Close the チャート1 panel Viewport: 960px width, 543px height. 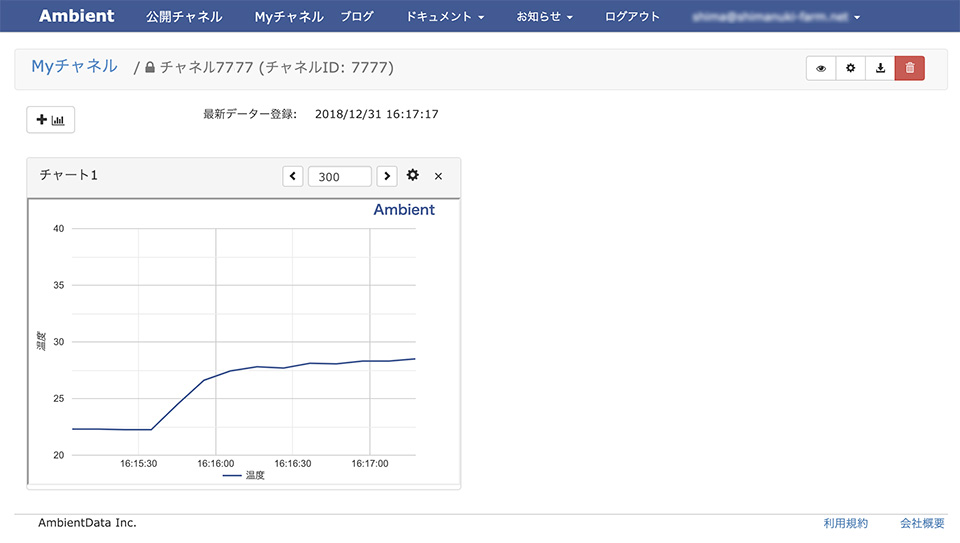438,176
